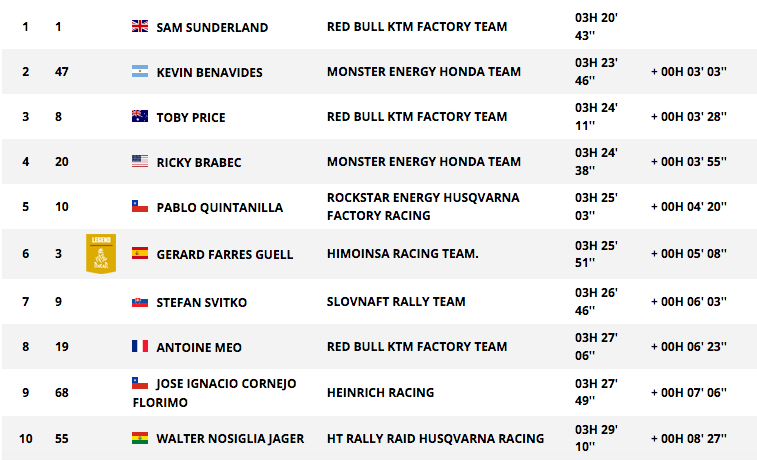The height and width of the screenshot is (460, 757).
Task: Click the US flag next to Ricky Brabec
Action: tap(140, 161)
